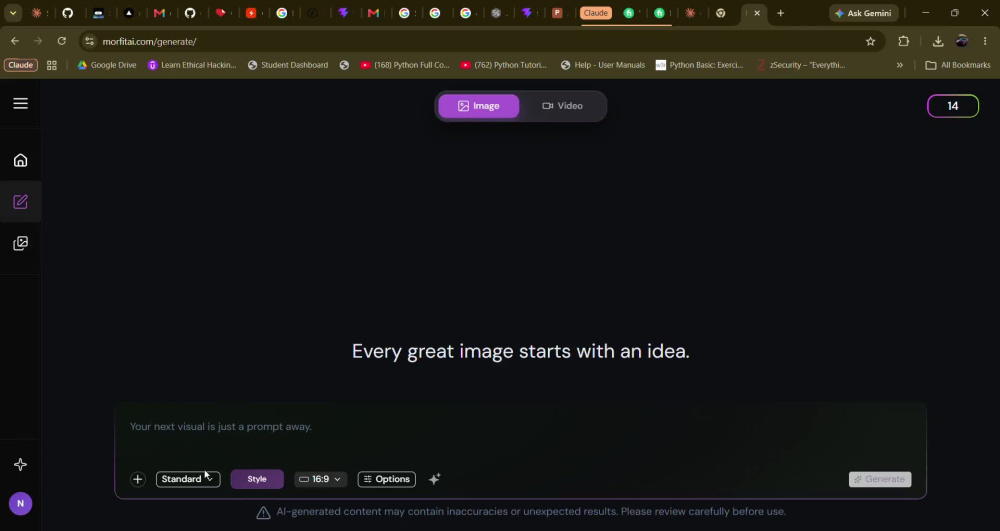
Task: Open the Style selector
Action: (257, 479)
